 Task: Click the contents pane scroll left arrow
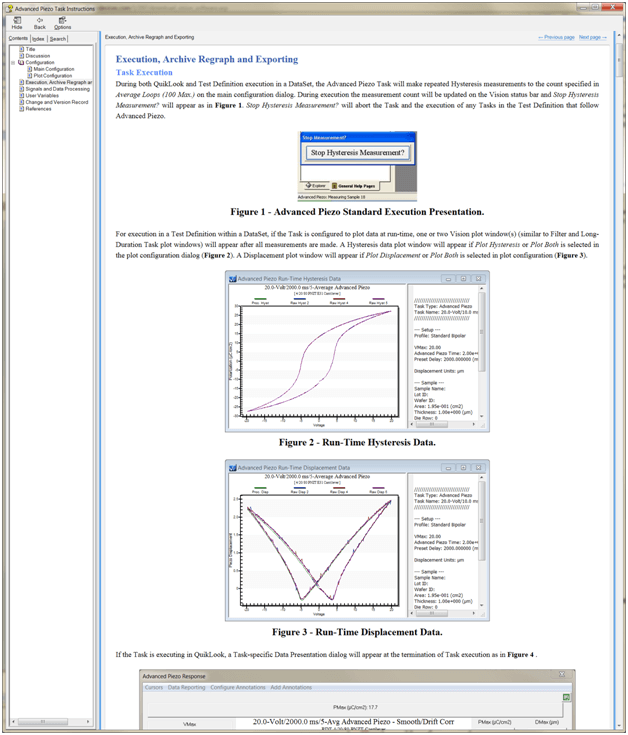[x=14, y=721]
